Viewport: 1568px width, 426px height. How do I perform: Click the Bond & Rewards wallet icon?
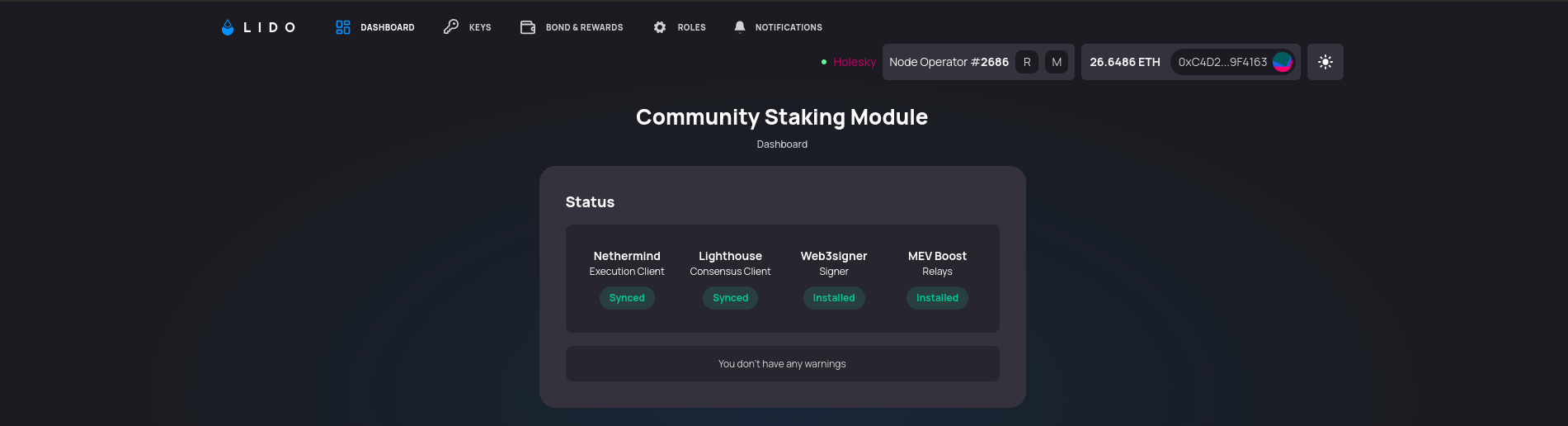point(528,27)
